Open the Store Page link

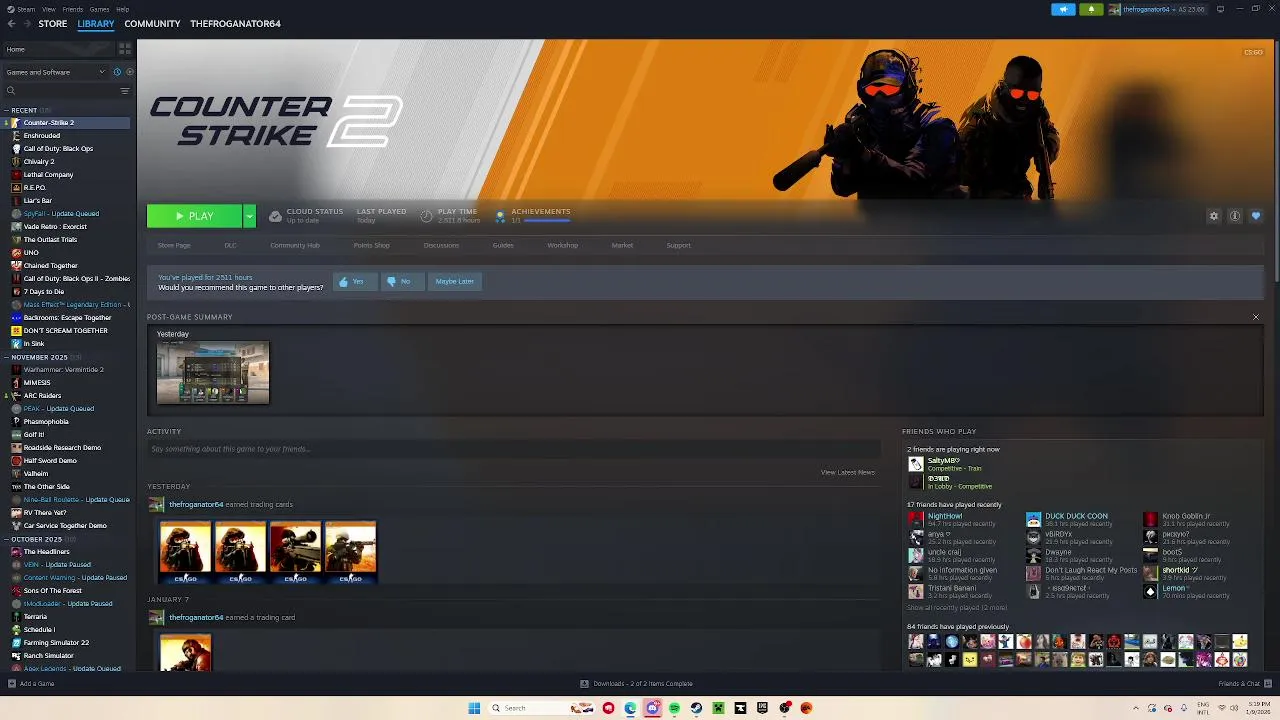coord(174,245)
